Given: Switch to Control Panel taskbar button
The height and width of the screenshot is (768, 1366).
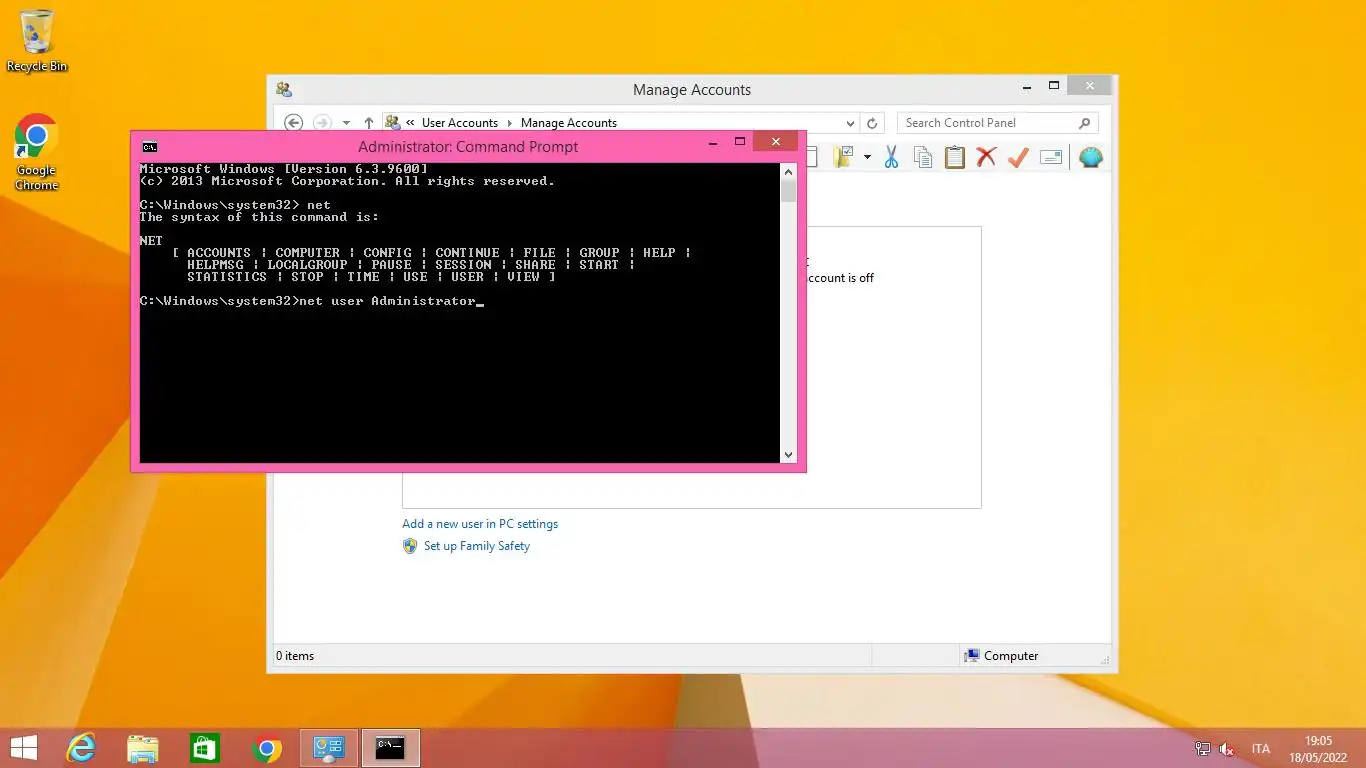Looking at the screenshot, I should point(329,748).
